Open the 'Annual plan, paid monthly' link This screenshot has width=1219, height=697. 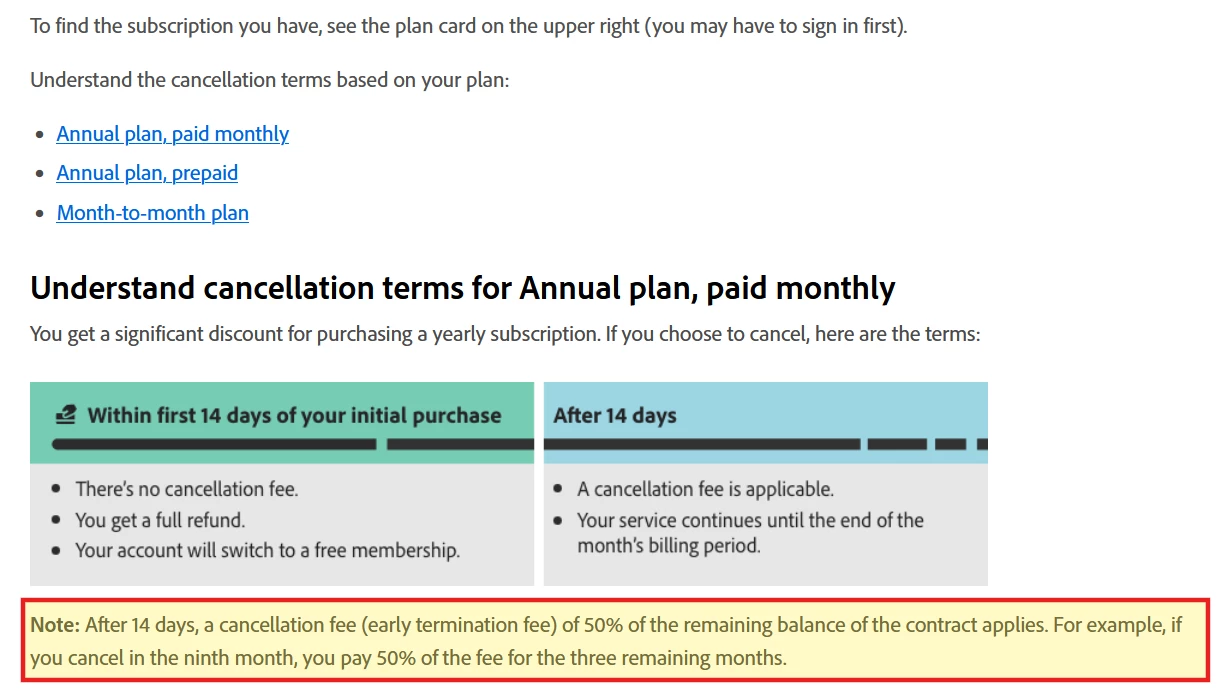tap(172, 134)
